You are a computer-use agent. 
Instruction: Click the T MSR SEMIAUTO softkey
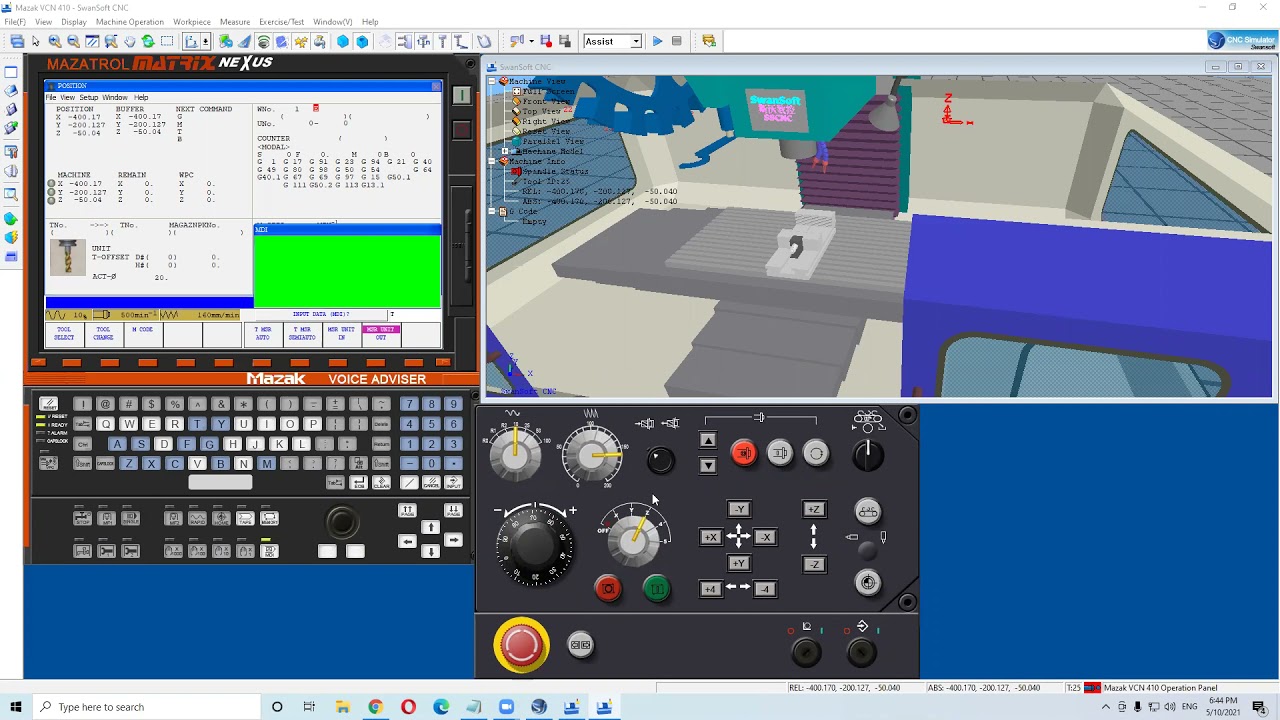pos(302,334)
